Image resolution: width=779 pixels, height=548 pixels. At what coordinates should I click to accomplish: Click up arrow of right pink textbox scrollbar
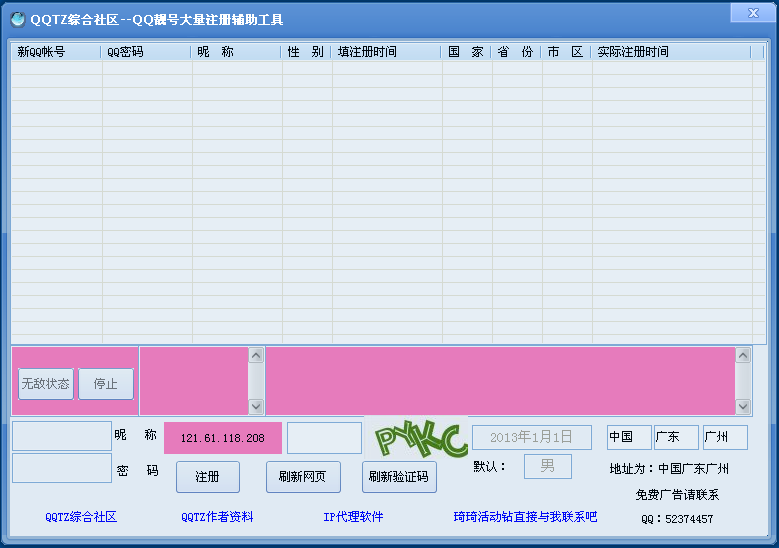(743, 355)
